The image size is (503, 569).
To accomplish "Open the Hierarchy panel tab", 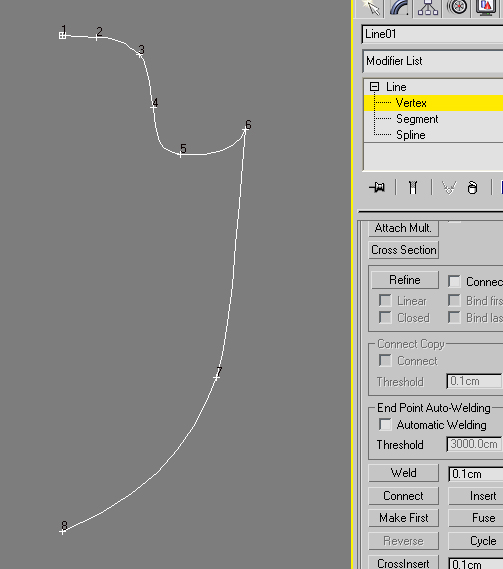I will (428, 7).
